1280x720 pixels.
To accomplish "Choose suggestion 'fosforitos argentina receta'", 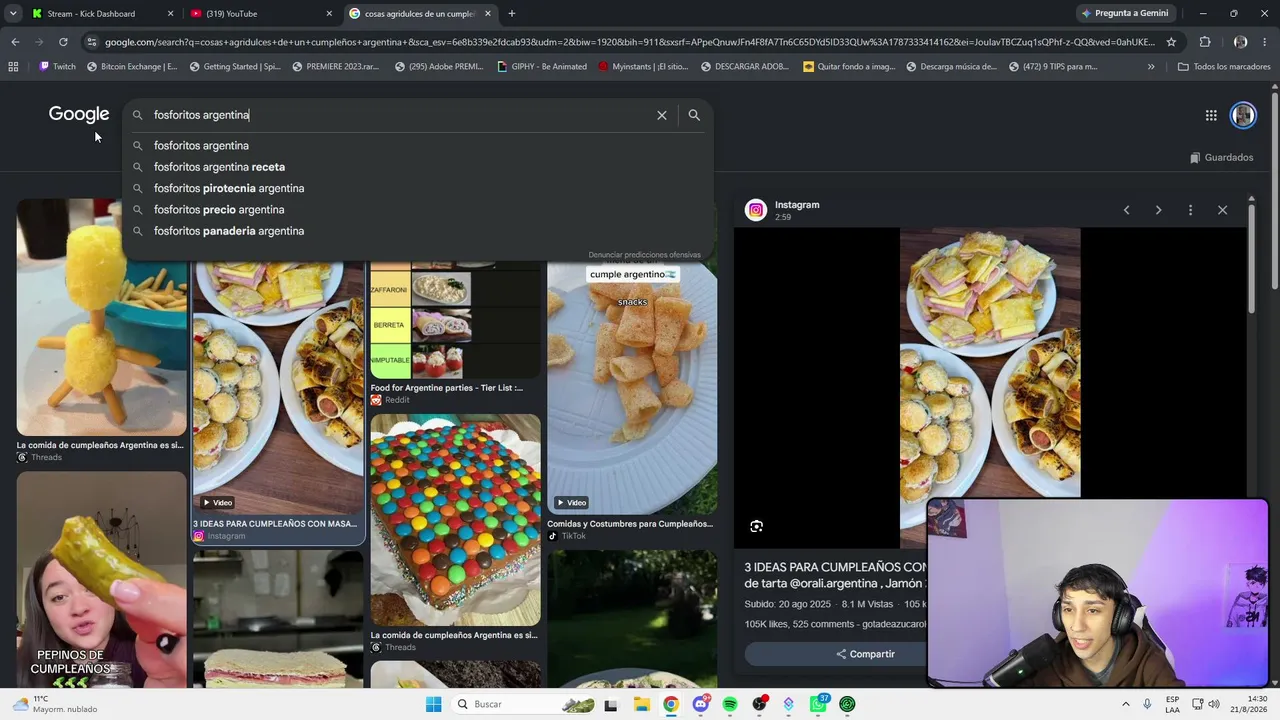I will pos(418,167).
